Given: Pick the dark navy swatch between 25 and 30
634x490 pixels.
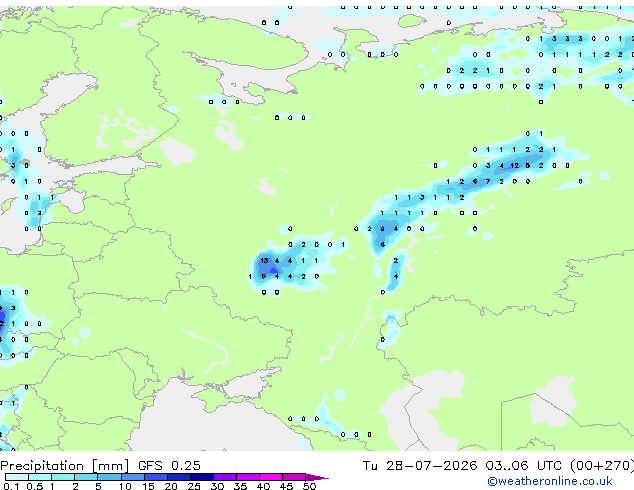Looking at the screenshot, I should (202, 477).
